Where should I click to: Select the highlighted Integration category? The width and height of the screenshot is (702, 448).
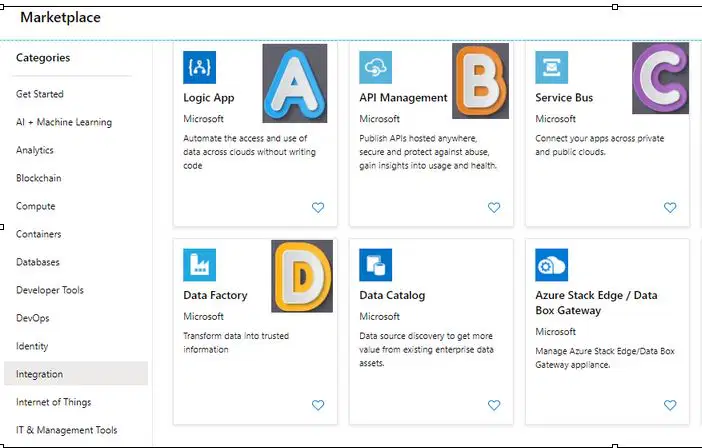76,373
